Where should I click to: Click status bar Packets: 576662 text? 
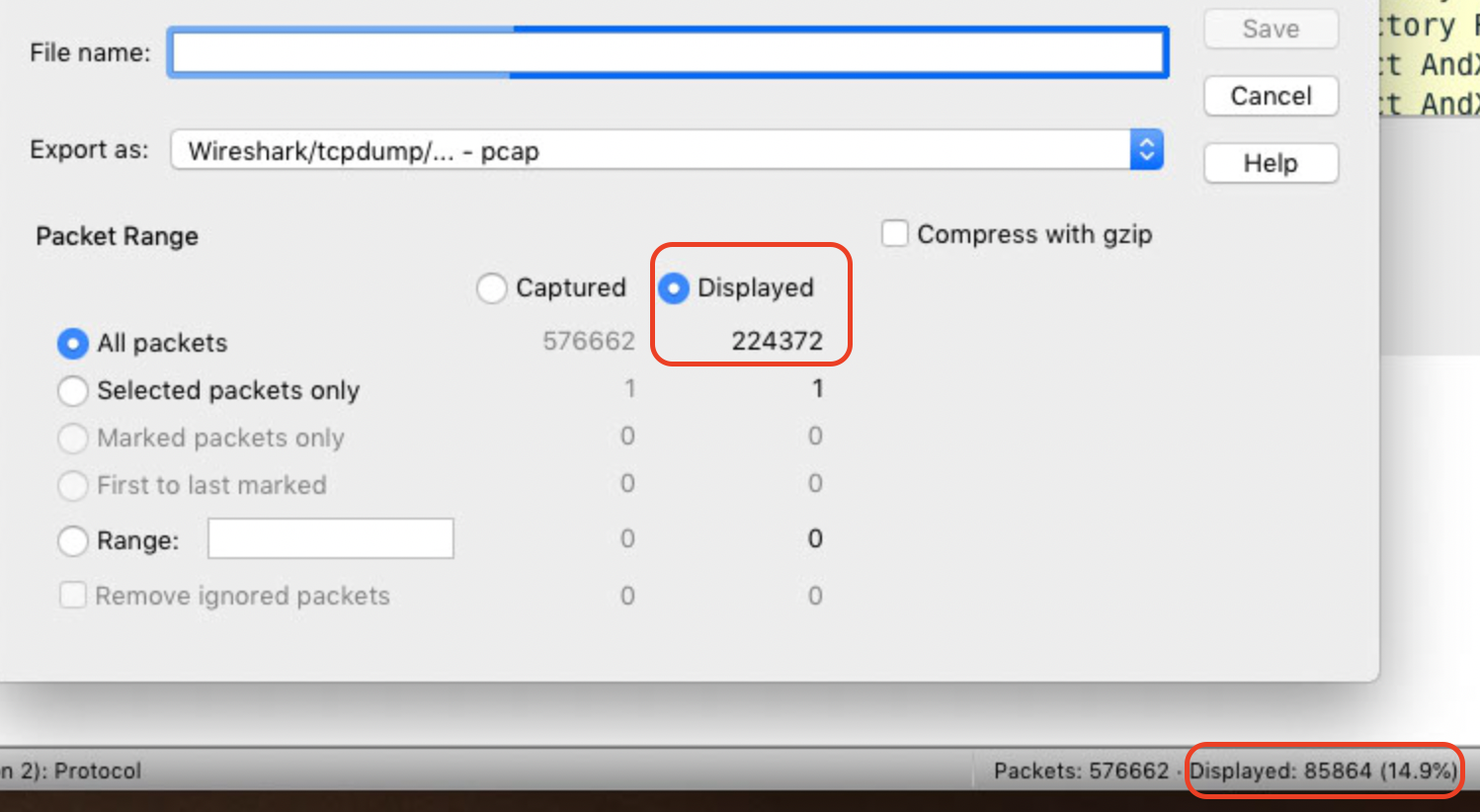[x=1081, y=771]
